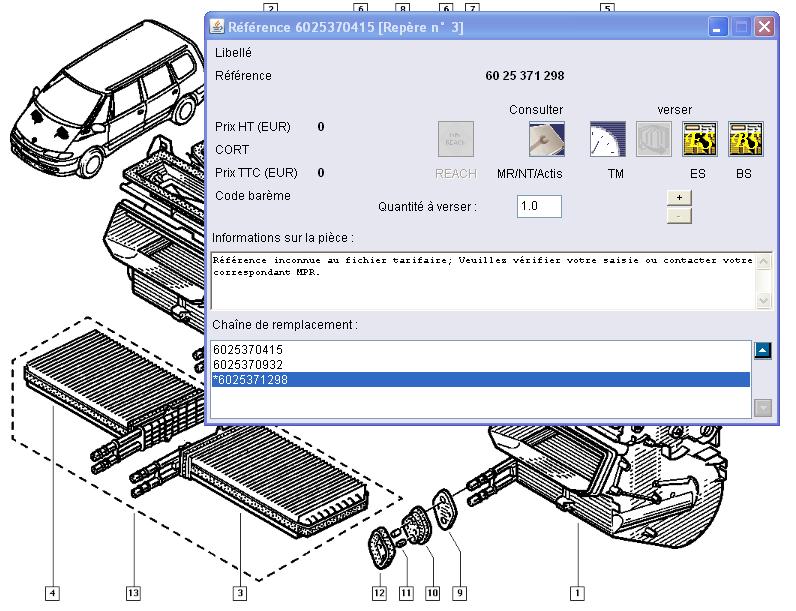Decrease quantity with the minus button
Viewport: 796px width, 611px height.
click(x=679, y=215)
